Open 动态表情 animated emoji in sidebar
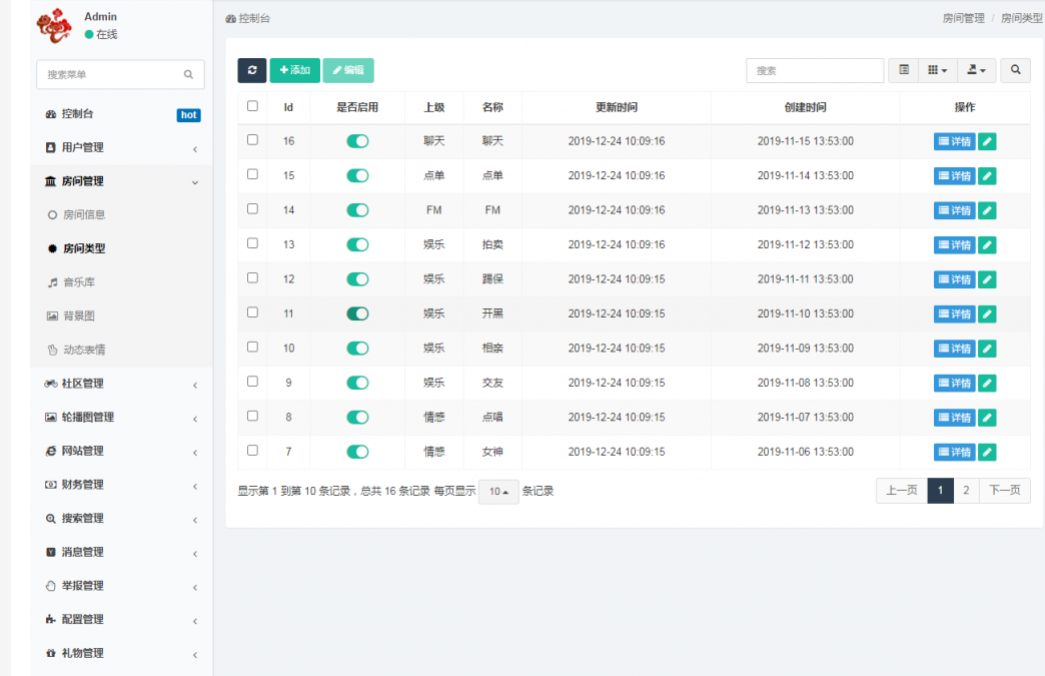1045x676 pixels. (85, 350)
